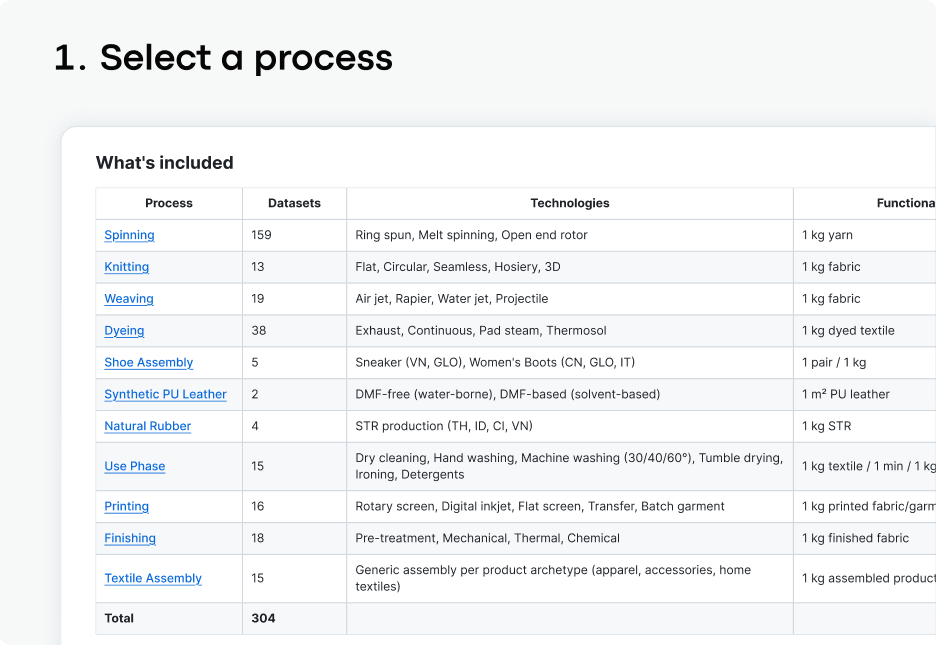Click the Datasets column header
Viewport: 936px width, 645px height.
click(294, 203)
